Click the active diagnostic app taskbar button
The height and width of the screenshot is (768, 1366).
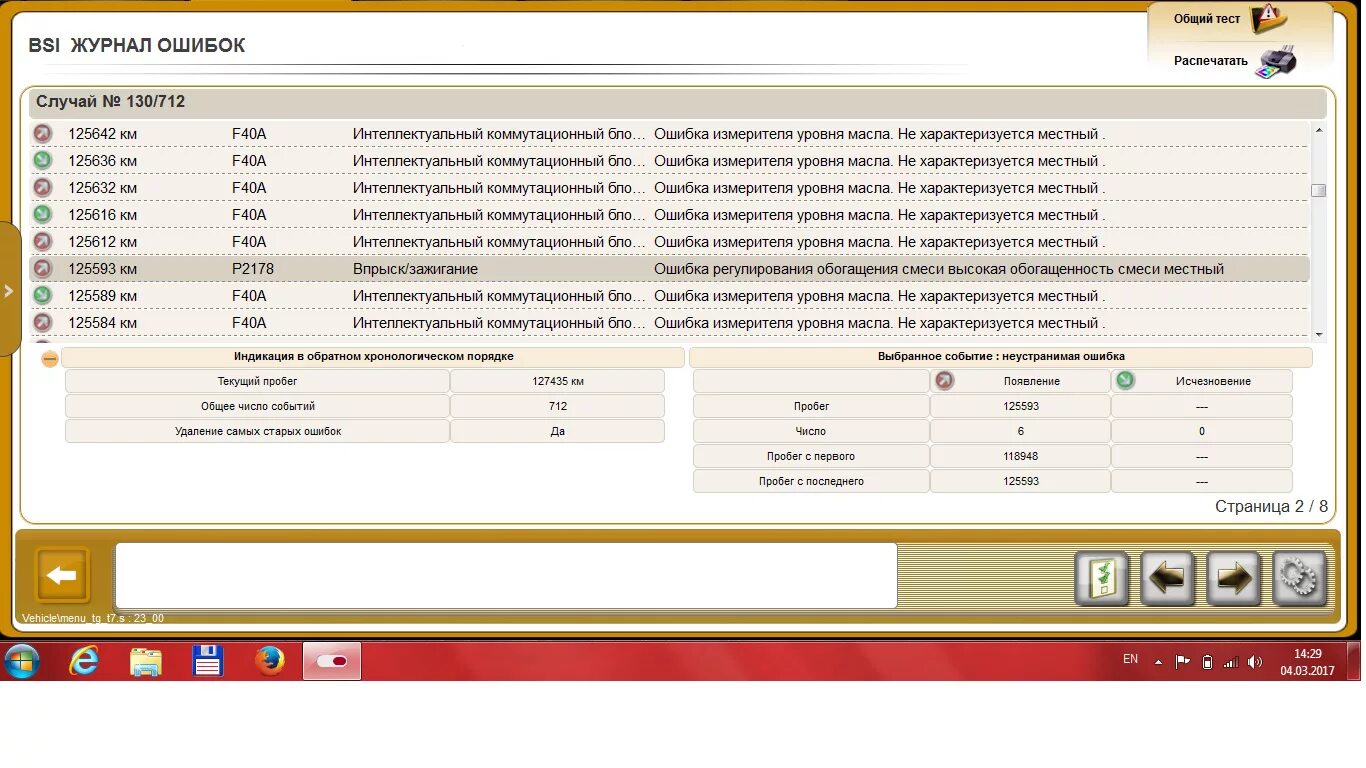[332, 661]
